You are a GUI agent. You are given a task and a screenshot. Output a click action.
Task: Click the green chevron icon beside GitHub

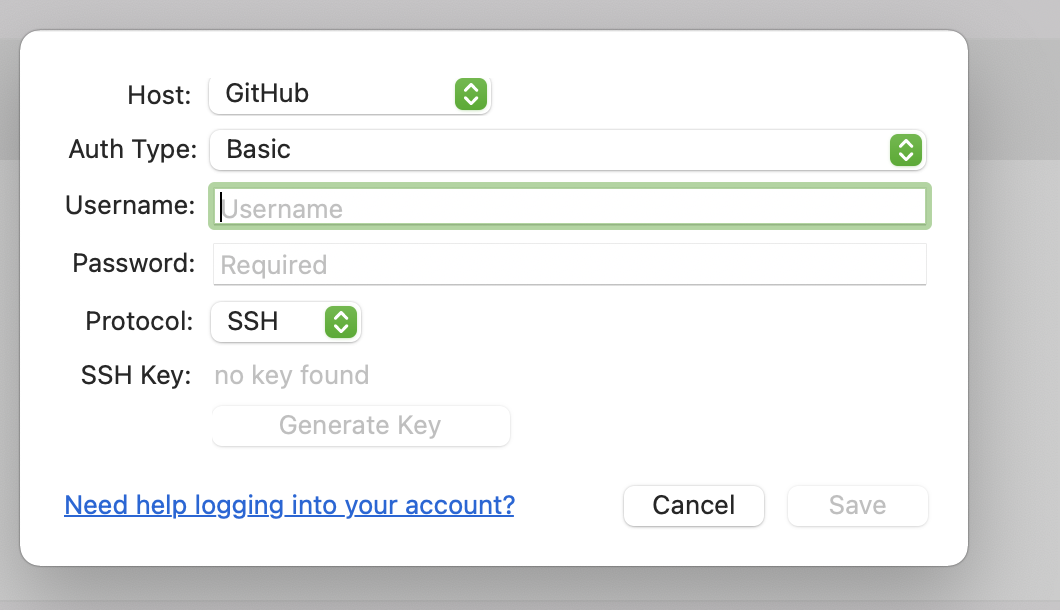[470, 94]
